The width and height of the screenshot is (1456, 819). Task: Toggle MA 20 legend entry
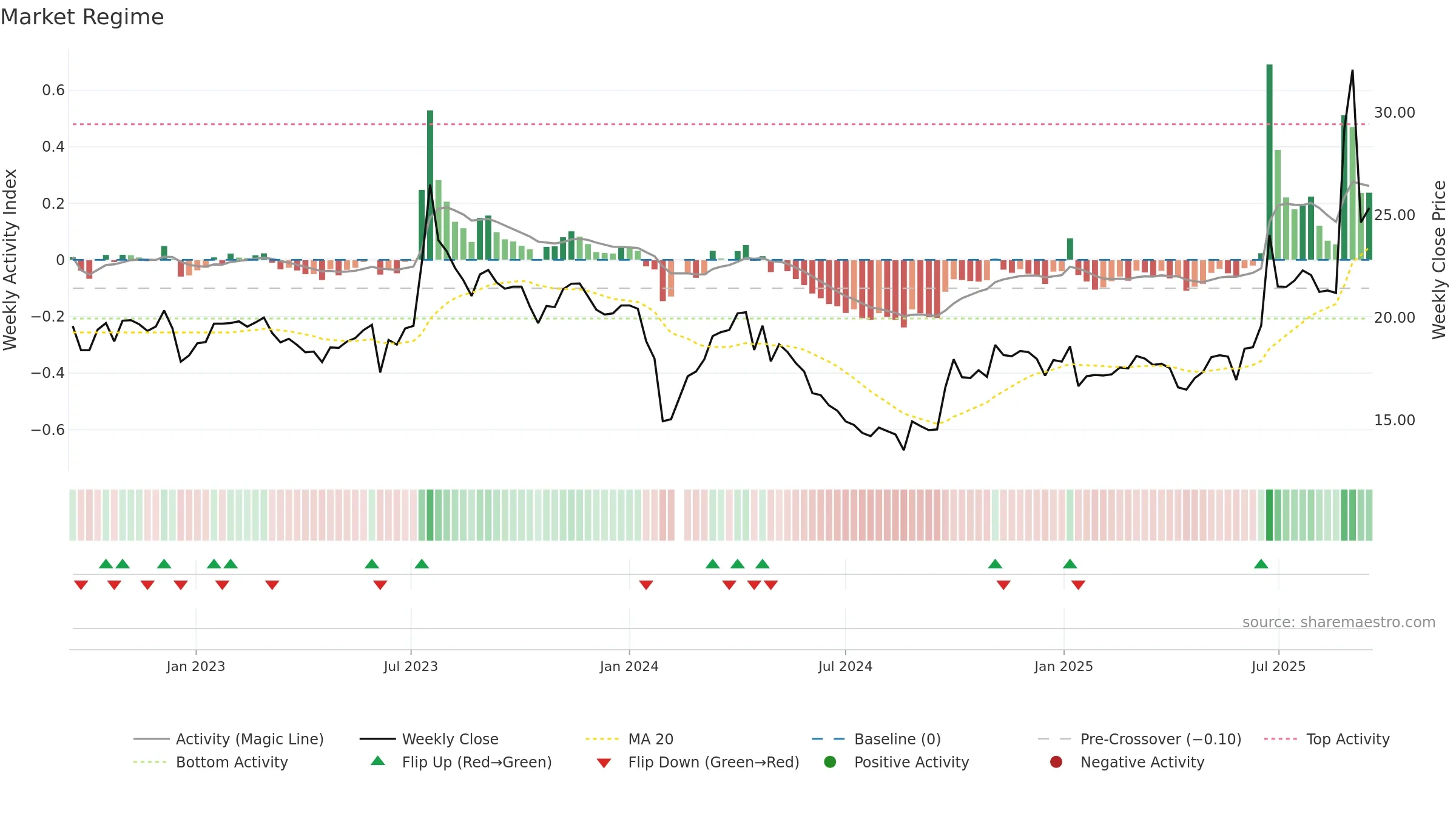pos(630,739)
